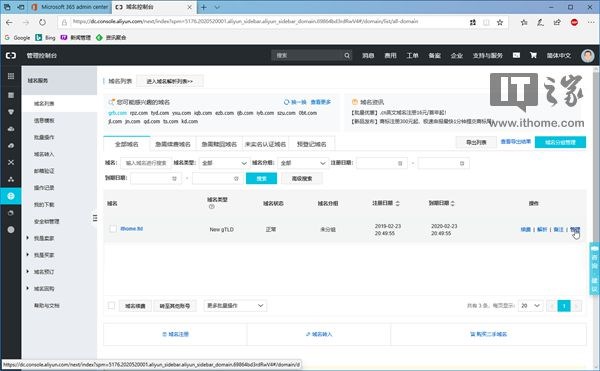Click the 转至其他账号 button
600x371 pixels.
[175, 306]
